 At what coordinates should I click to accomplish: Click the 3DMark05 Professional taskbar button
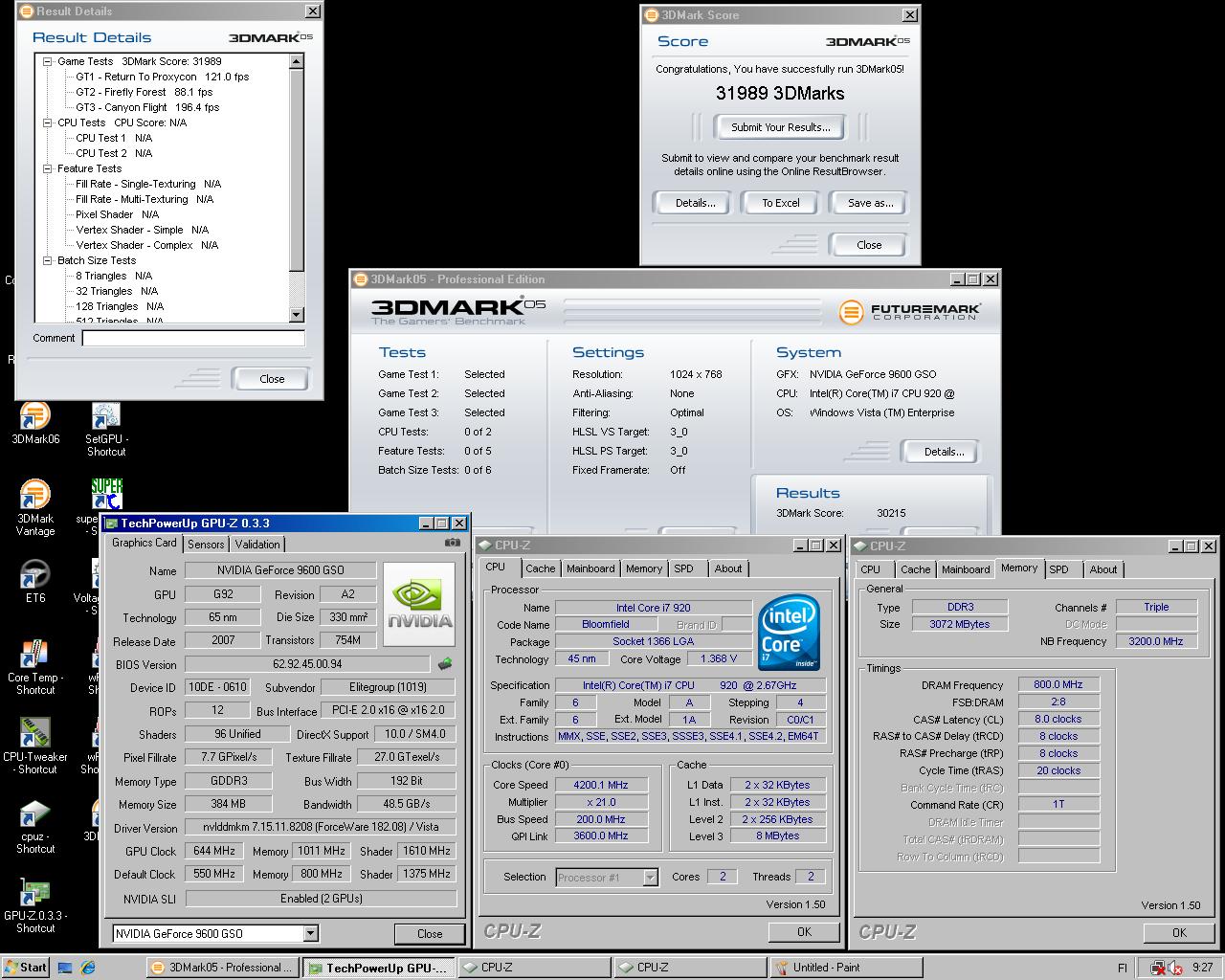222,968
